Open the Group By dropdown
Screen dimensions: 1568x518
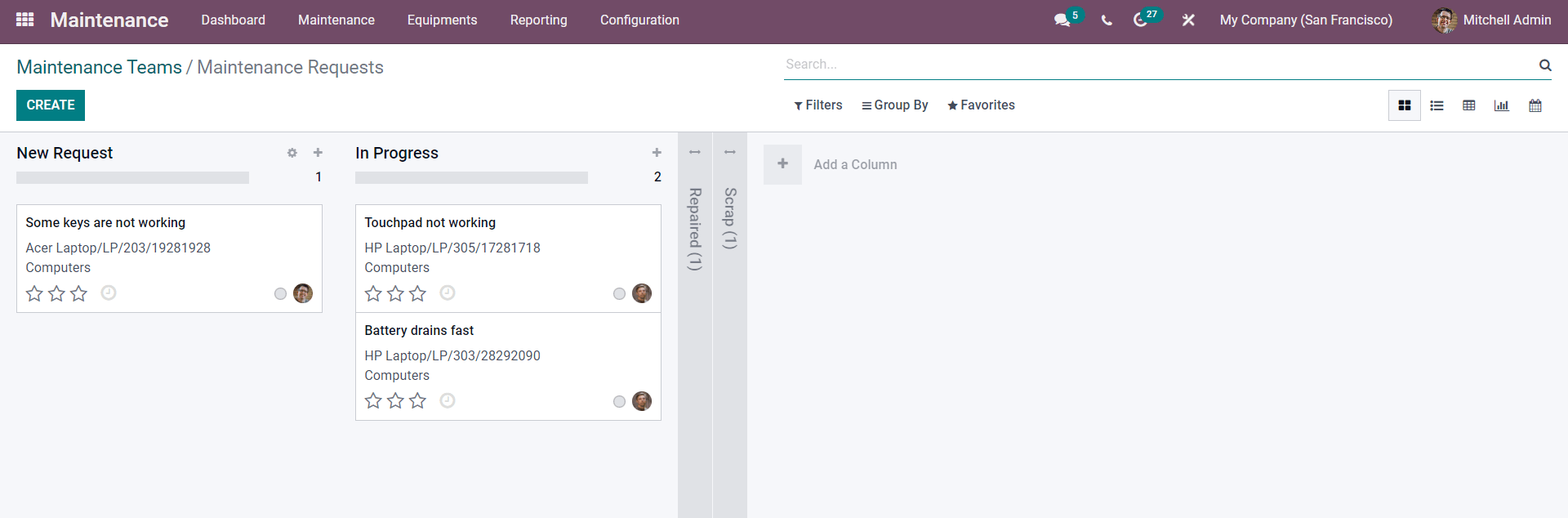click(895, 105)
